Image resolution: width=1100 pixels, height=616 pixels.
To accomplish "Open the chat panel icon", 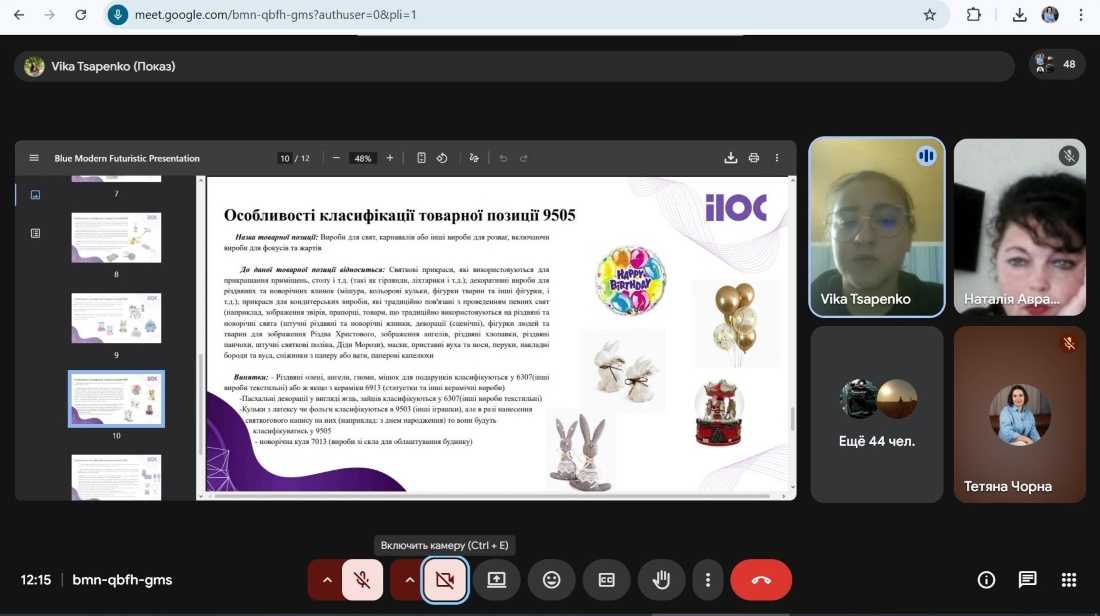I will click(1027, 580).
